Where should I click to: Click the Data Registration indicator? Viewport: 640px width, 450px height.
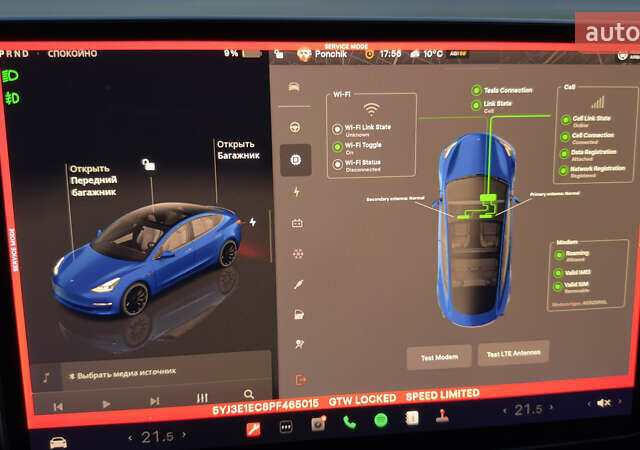[x=564, y=154]
